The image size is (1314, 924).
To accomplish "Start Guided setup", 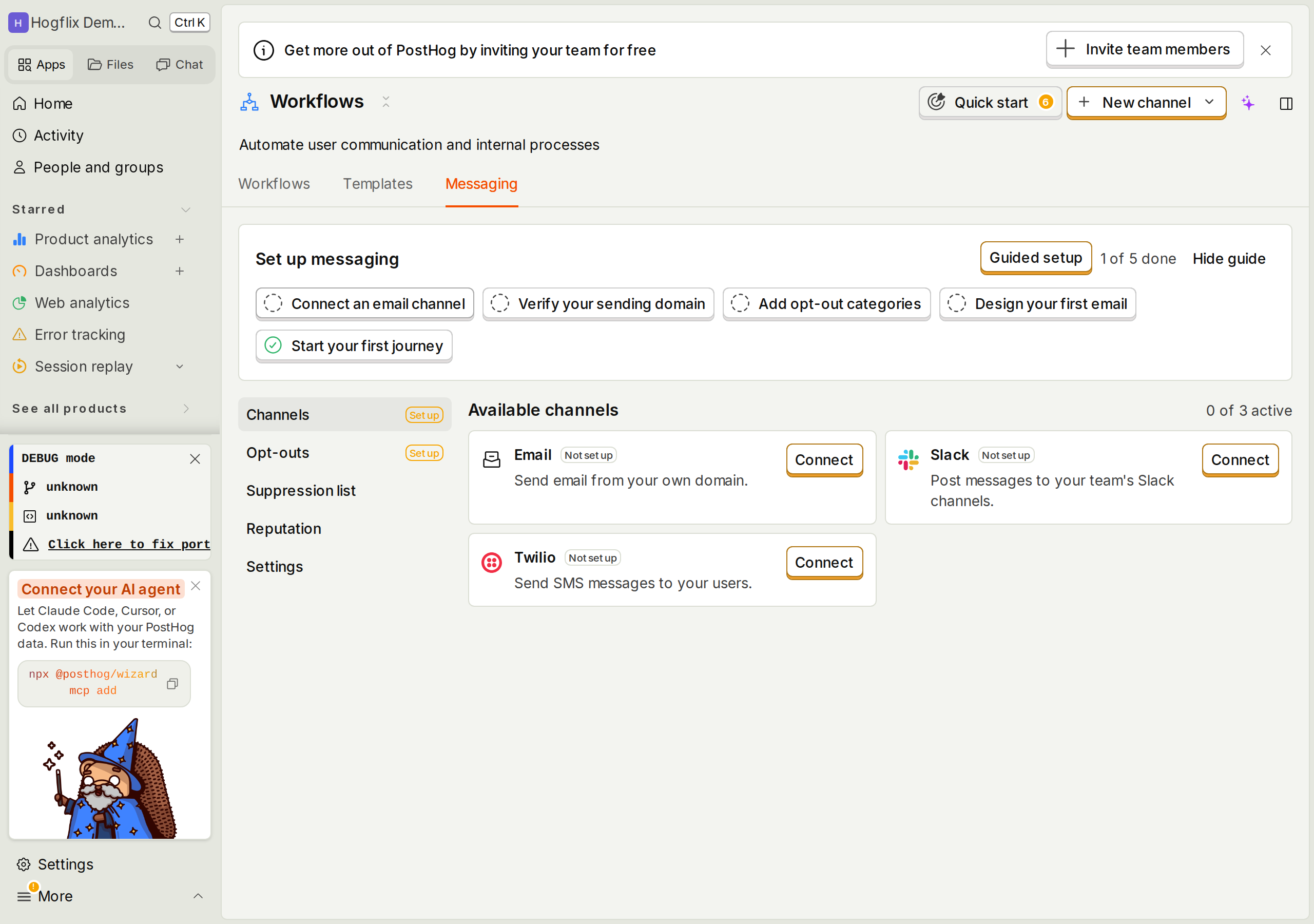I will 1035,258.
